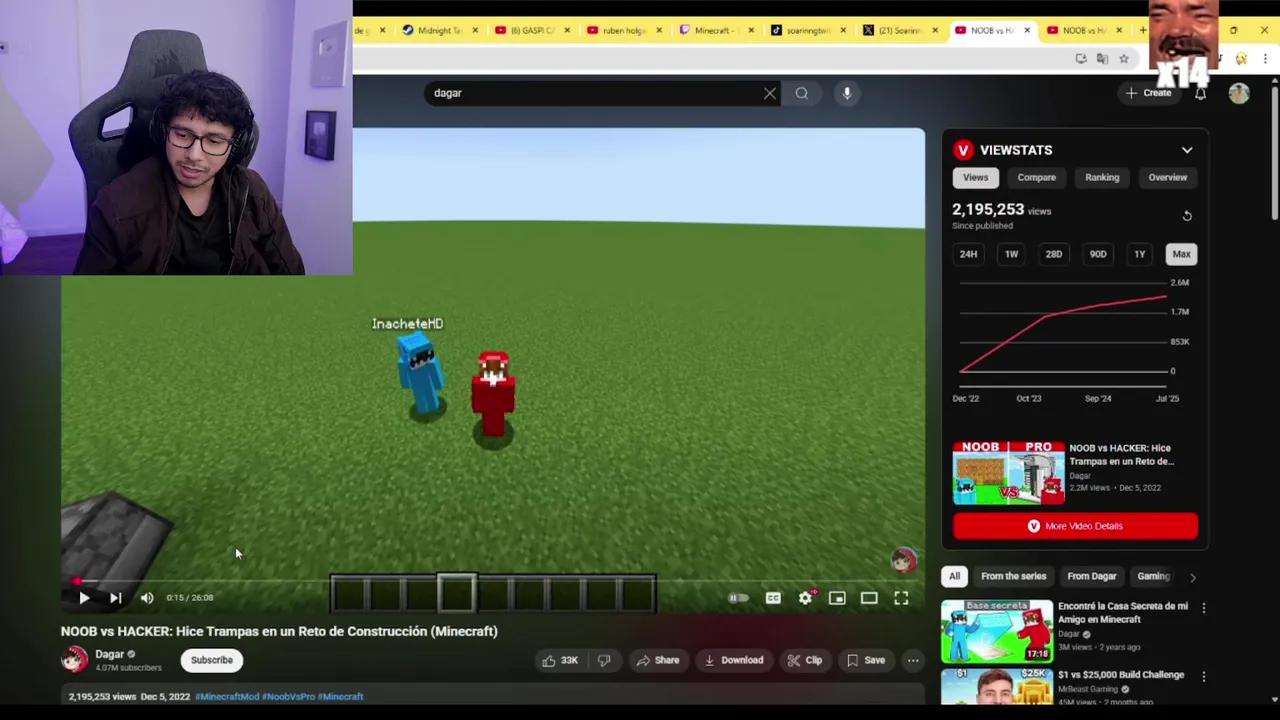Click Dagar channel name link
The width and height of the screenshot is (1280, 720).
click(109, 654)
